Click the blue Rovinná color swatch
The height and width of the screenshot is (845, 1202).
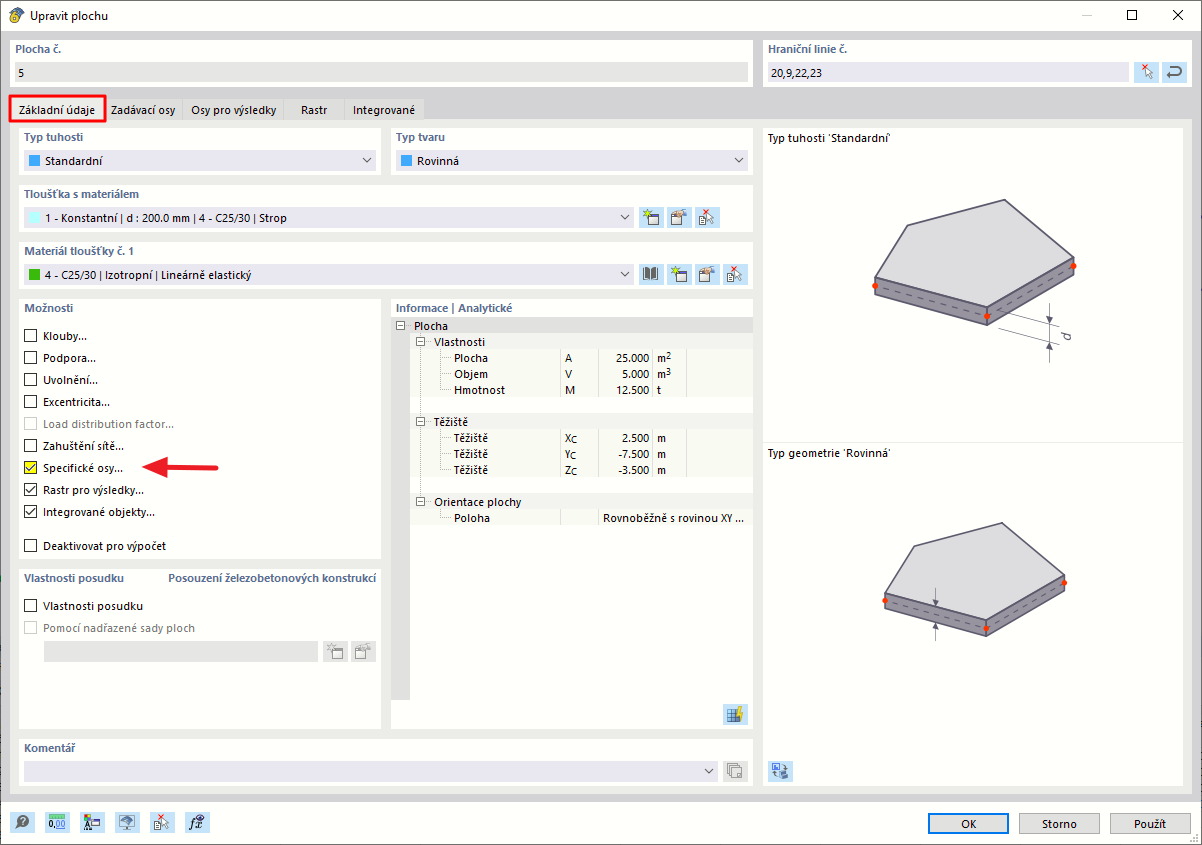[405, 161]
